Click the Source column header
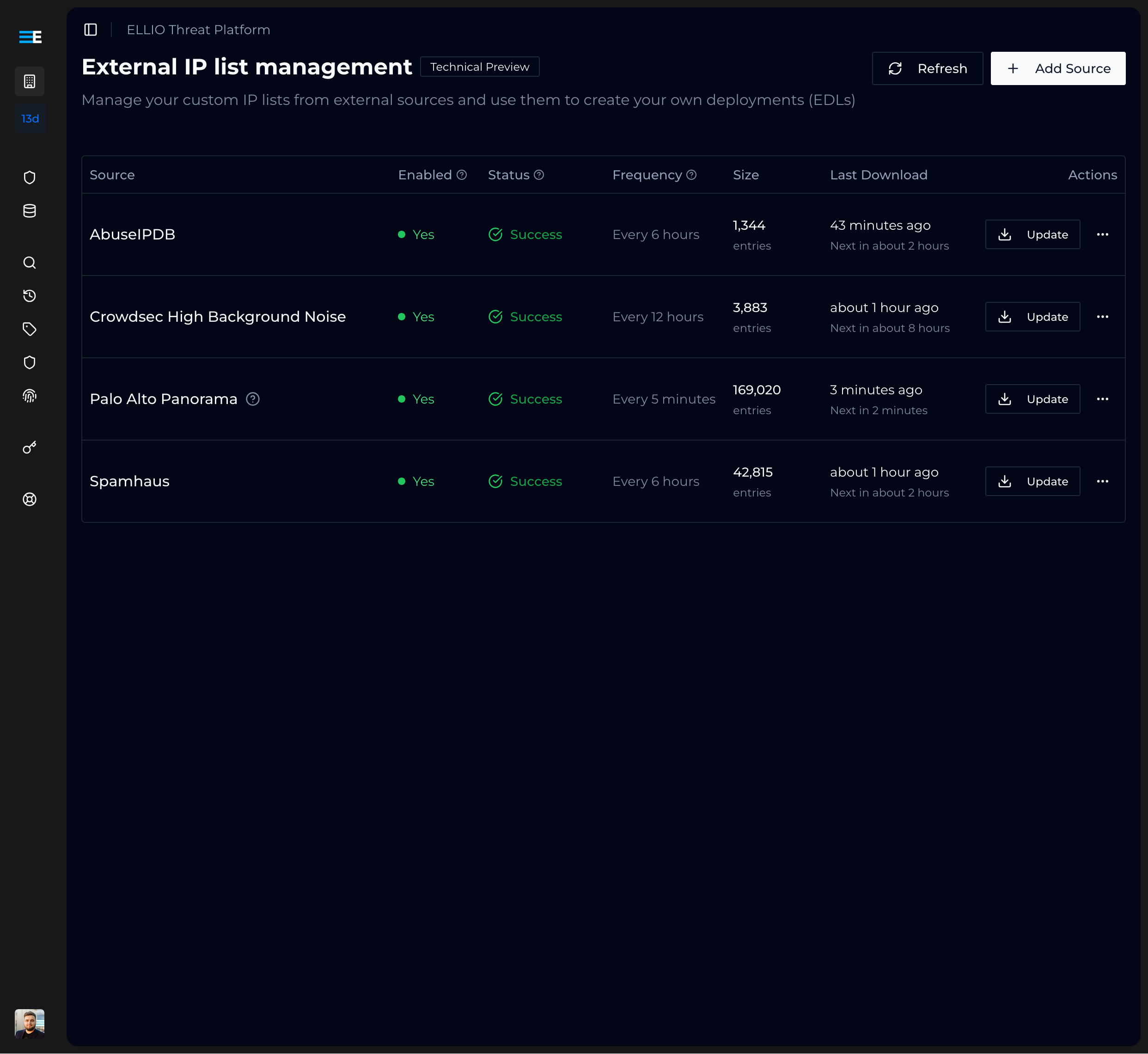 point(112,175)
